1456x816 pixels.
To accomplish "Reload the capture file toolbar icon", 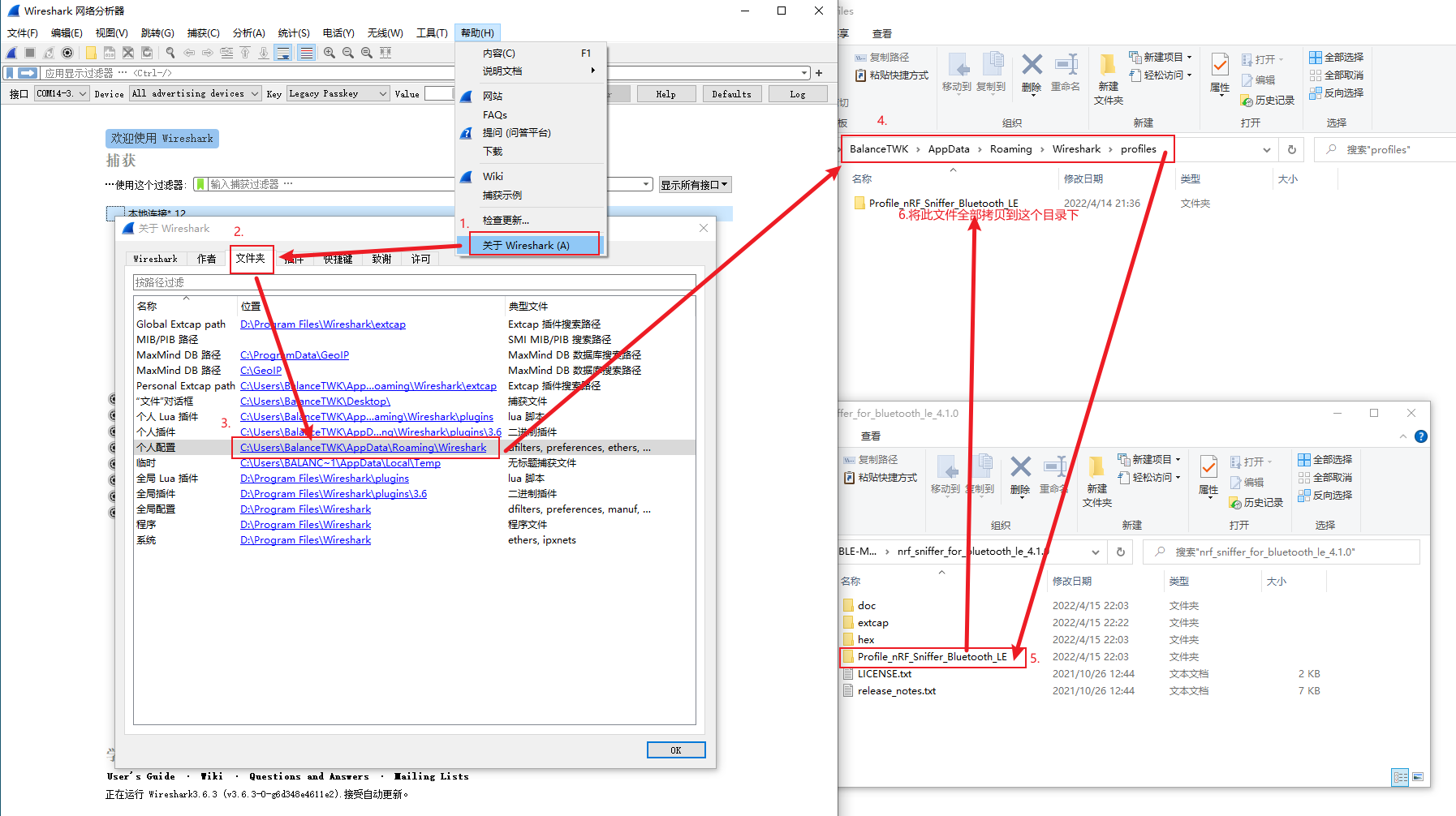I will [147, 53].
